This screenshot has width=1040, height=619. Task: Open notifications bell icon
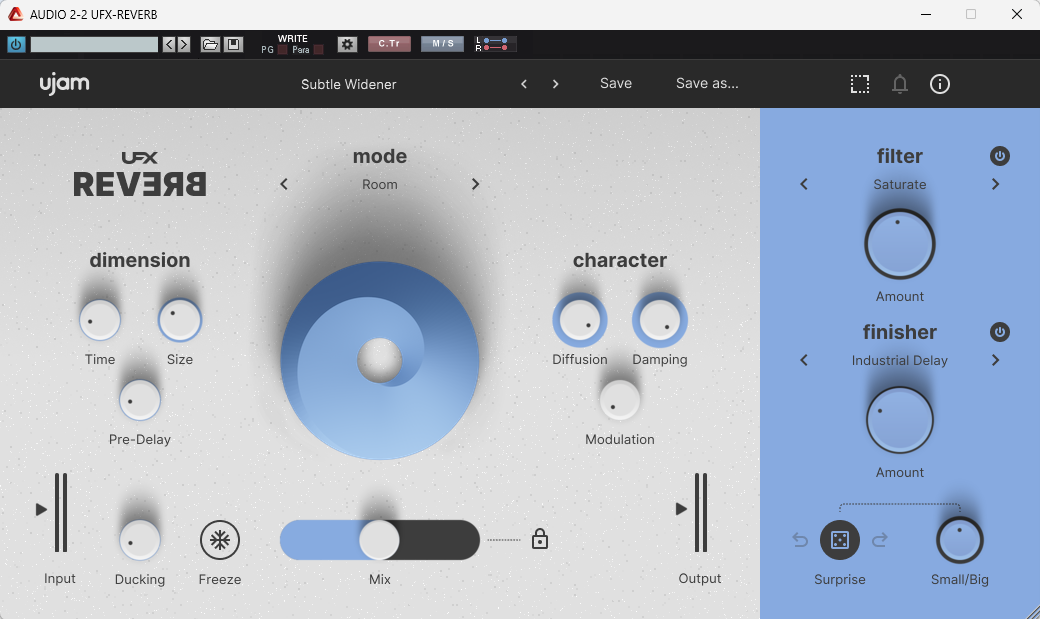[x=899, y=84]
